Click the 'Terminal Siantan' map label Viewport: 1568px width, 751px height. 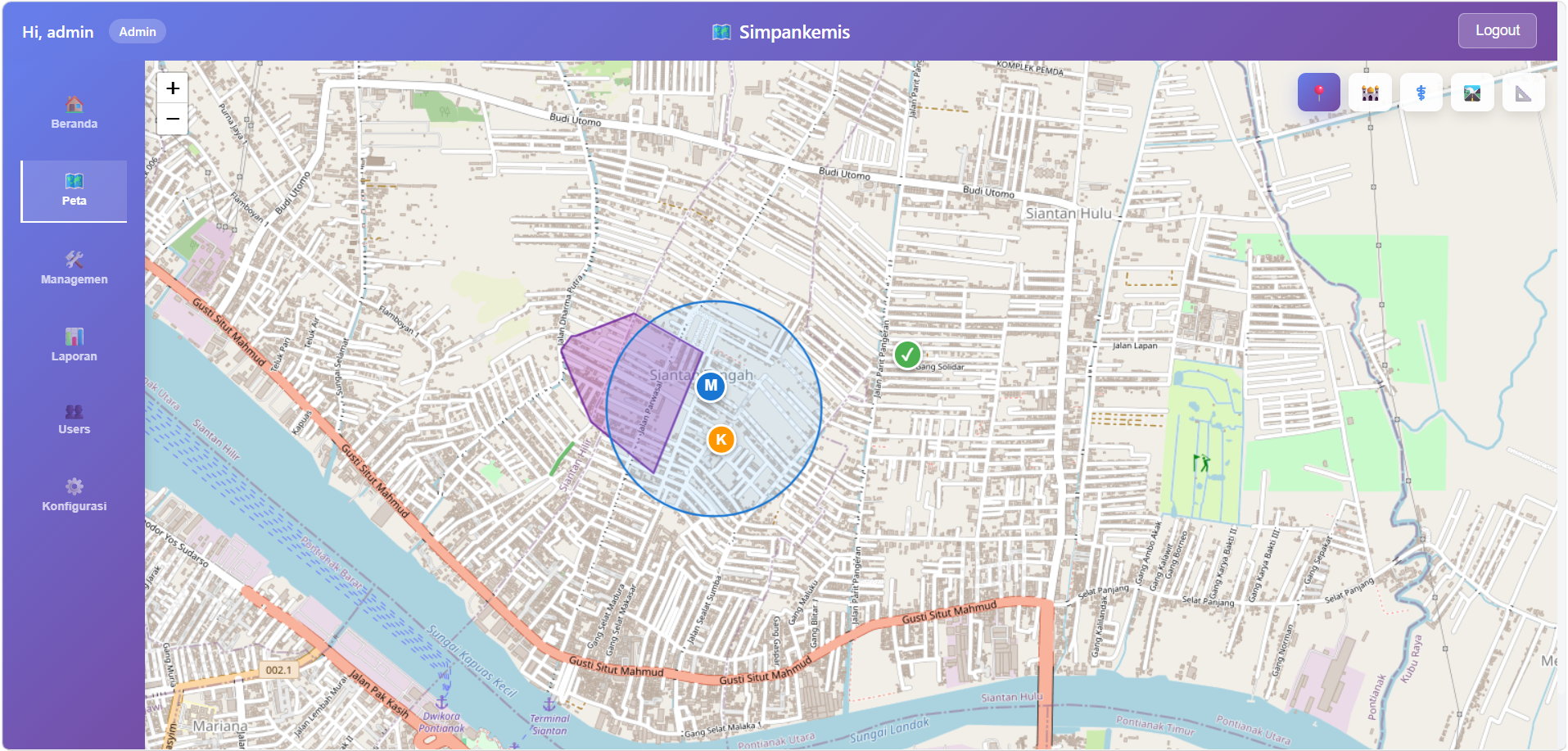(x=549, y=724)
